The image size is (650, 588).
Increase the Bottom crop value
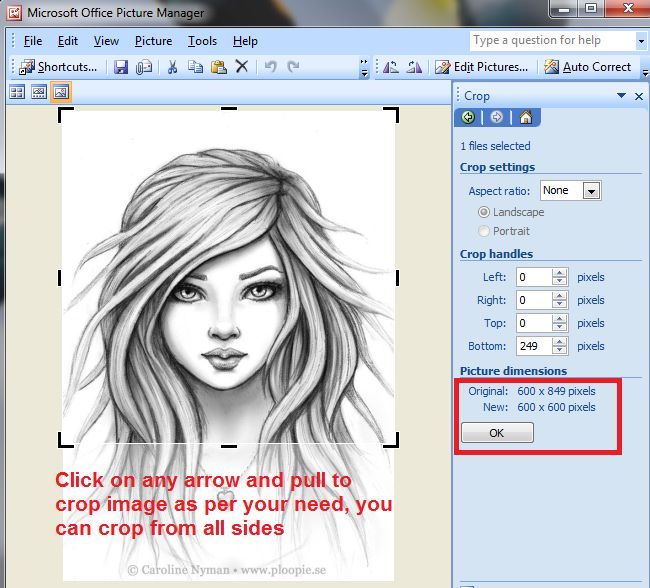point(560,342)
